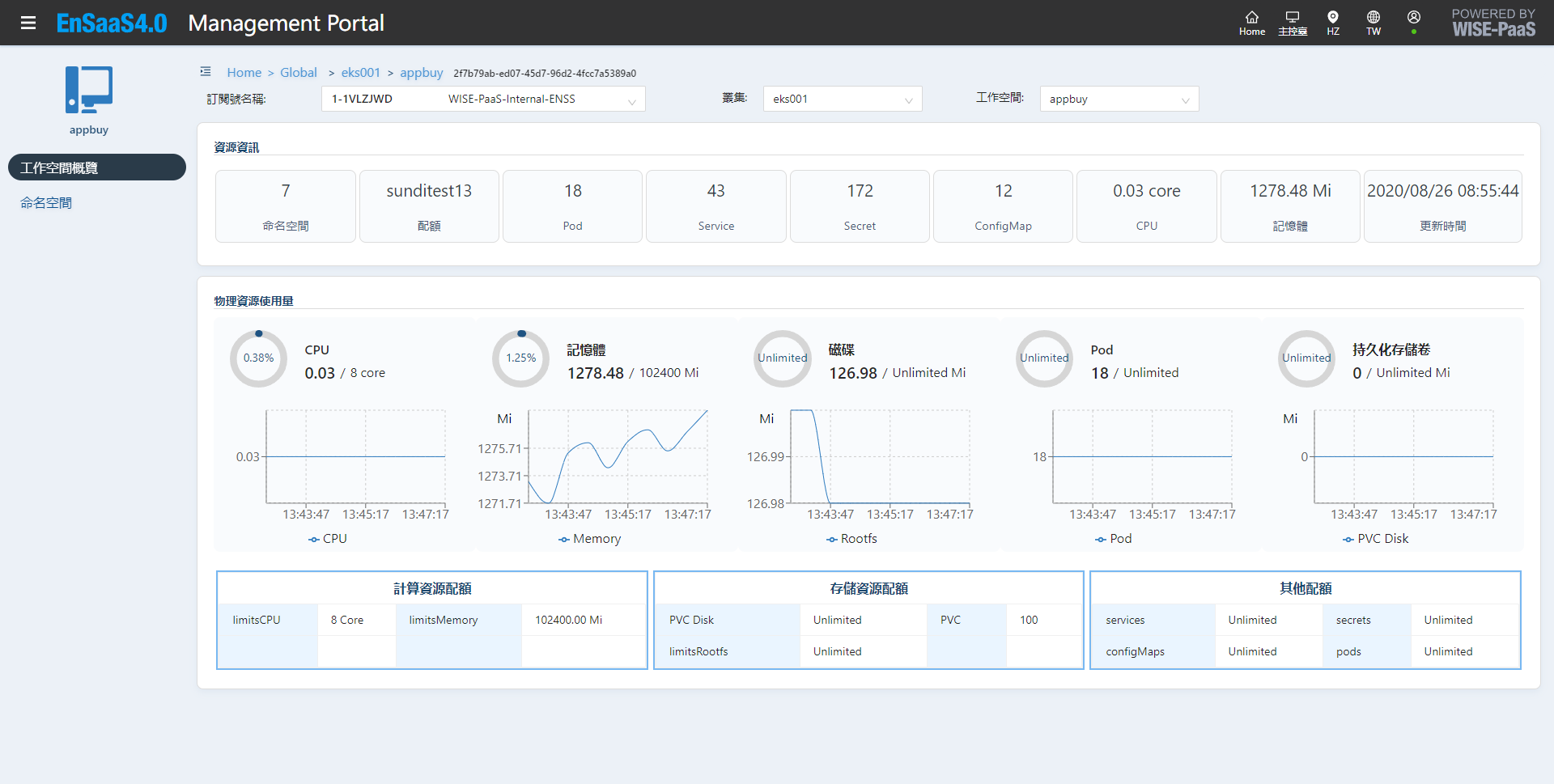Go to Global breadcrumb link

[x=299, y=72]
